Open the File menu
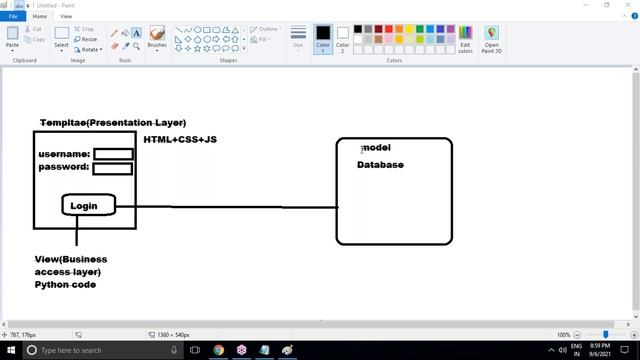 point(13,16)
